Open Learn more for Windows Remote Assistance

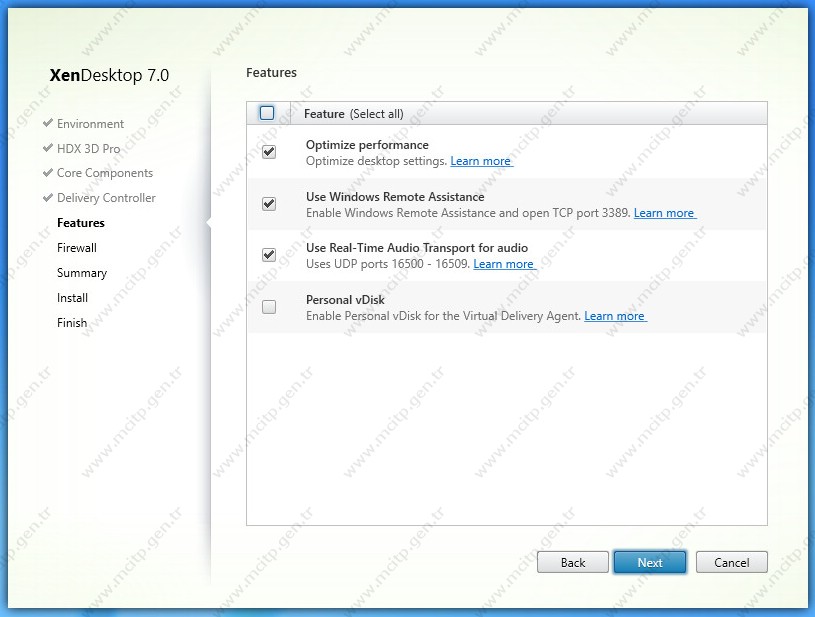tap(664, 213)
